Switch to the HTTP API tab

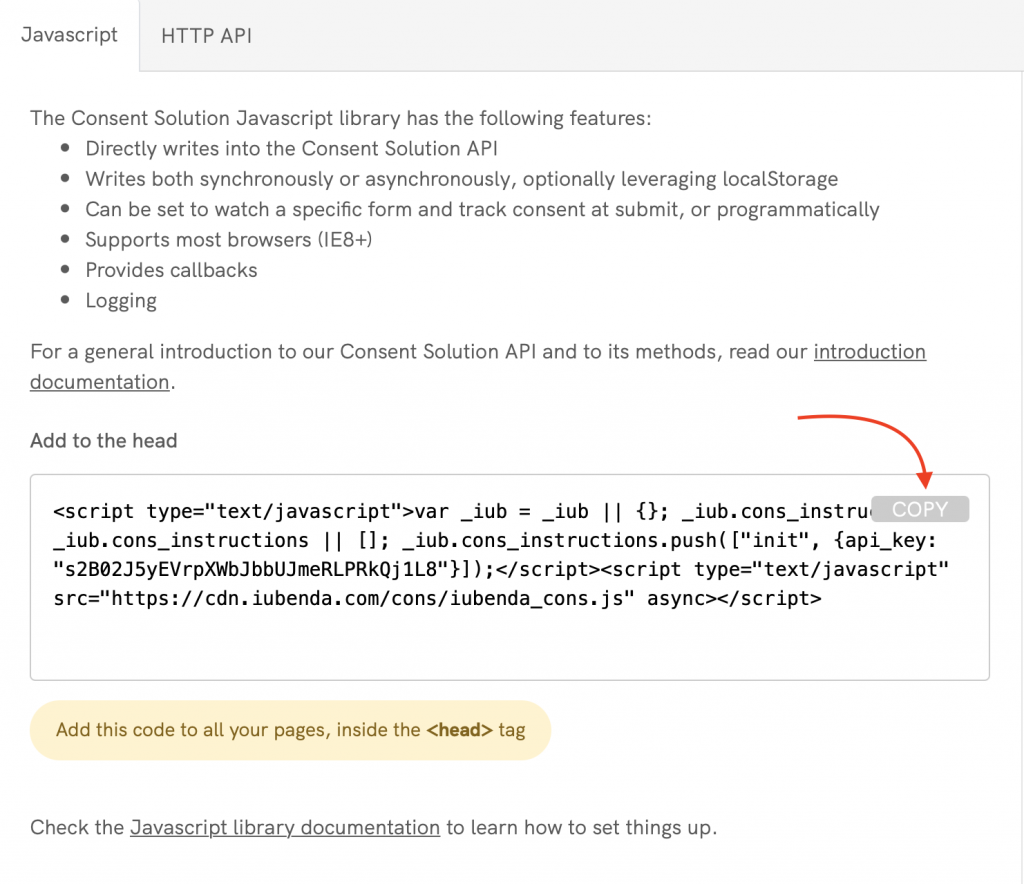(x=206, y=36)
